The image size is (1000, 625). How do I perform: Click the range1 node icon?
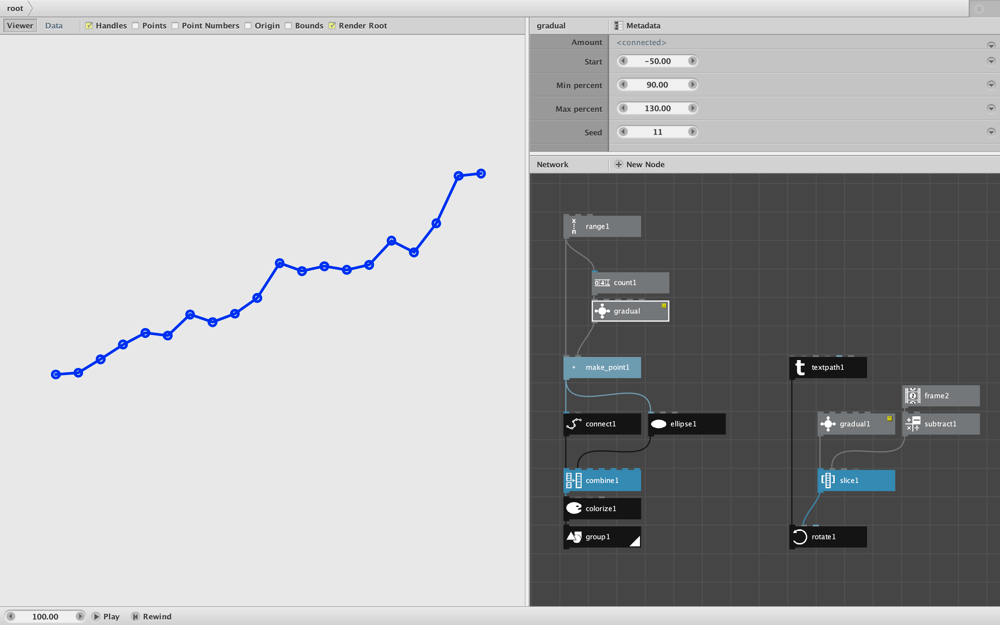click(574, 226)
